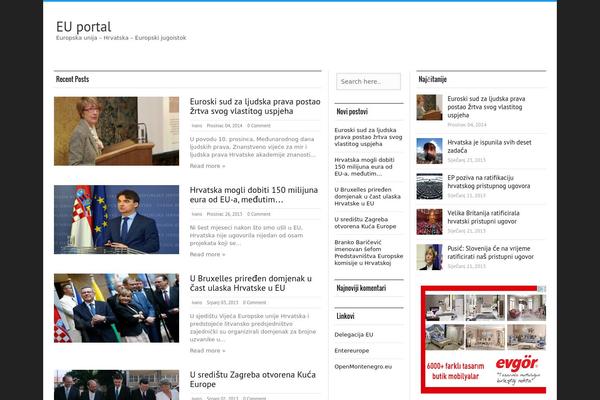The height and width of the screenshot is (400, 600).
Task: Open Najčitanije item Euroski sud za ljudska prava
Action: click(486, 107)
